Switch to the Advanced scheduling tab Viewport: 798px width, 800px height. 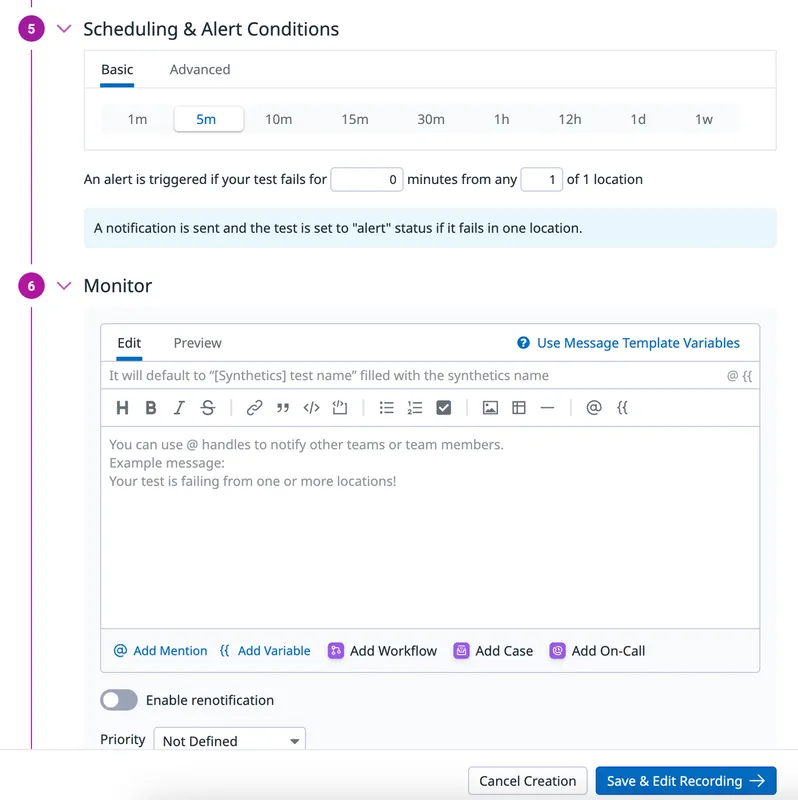tap(200, 70)
